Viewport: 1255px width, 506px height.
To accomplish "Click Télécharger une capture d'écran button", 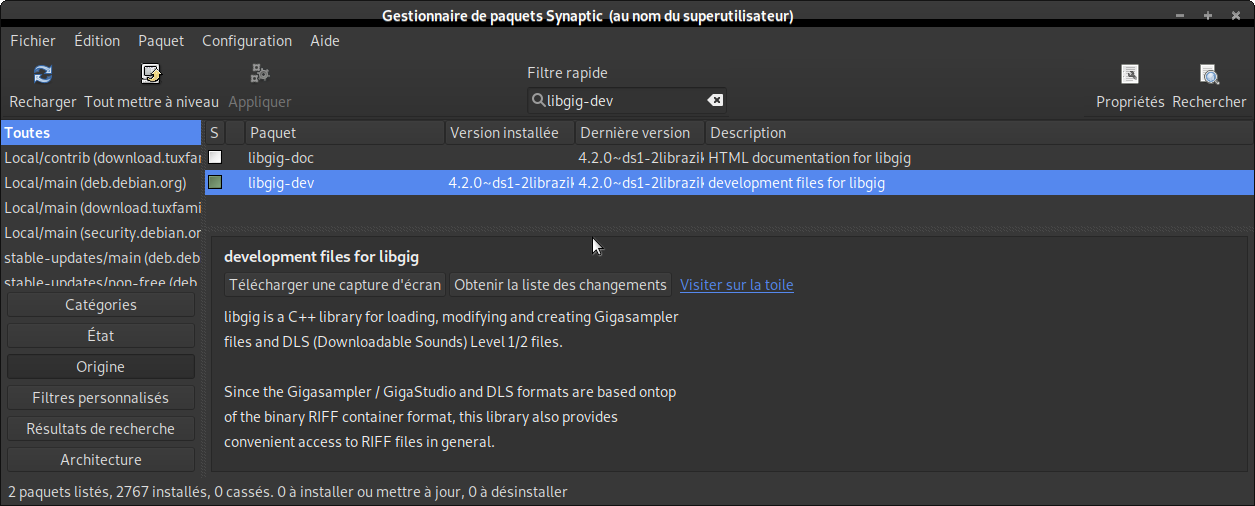I will 335,285.
